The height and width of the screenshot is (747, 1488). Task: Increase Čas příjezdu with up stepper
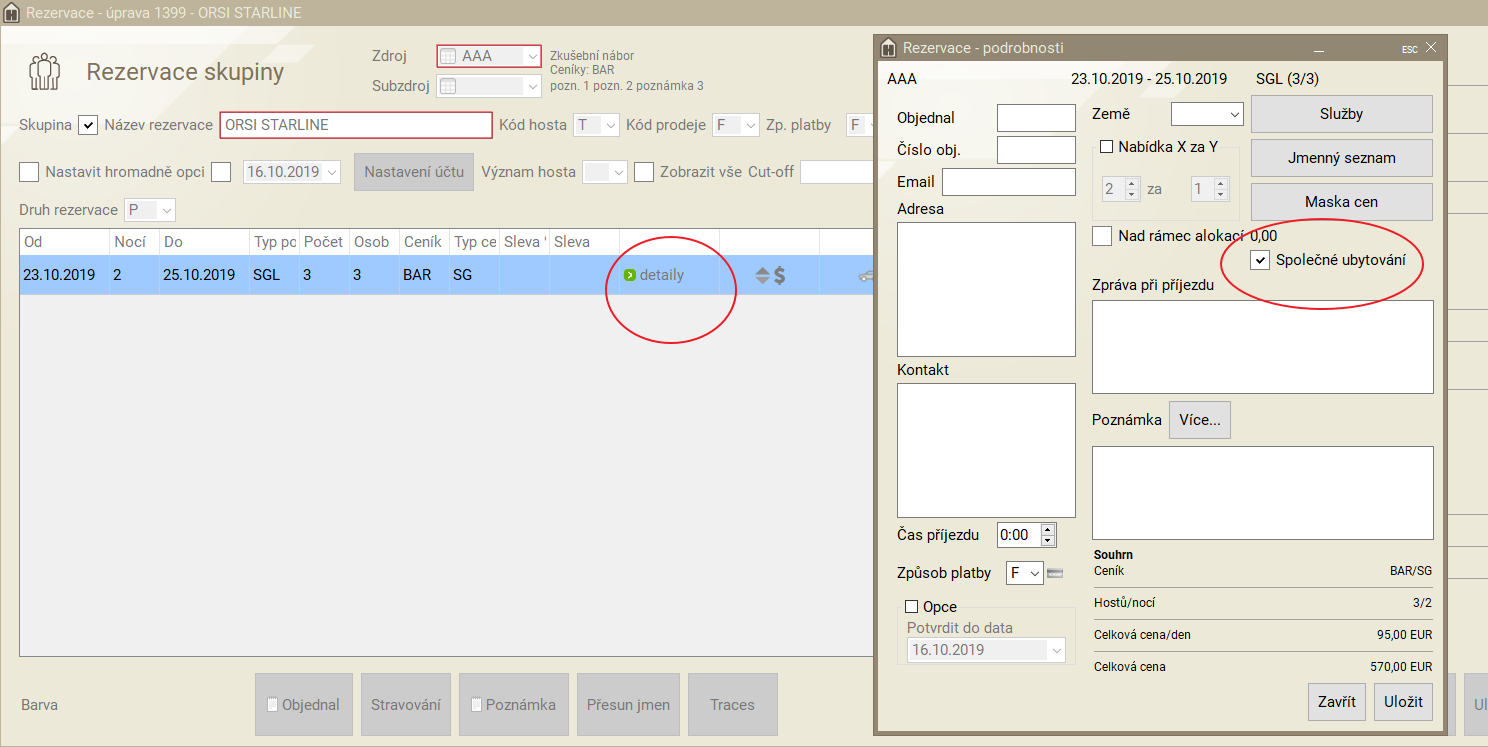click(x=1047, y=529)
